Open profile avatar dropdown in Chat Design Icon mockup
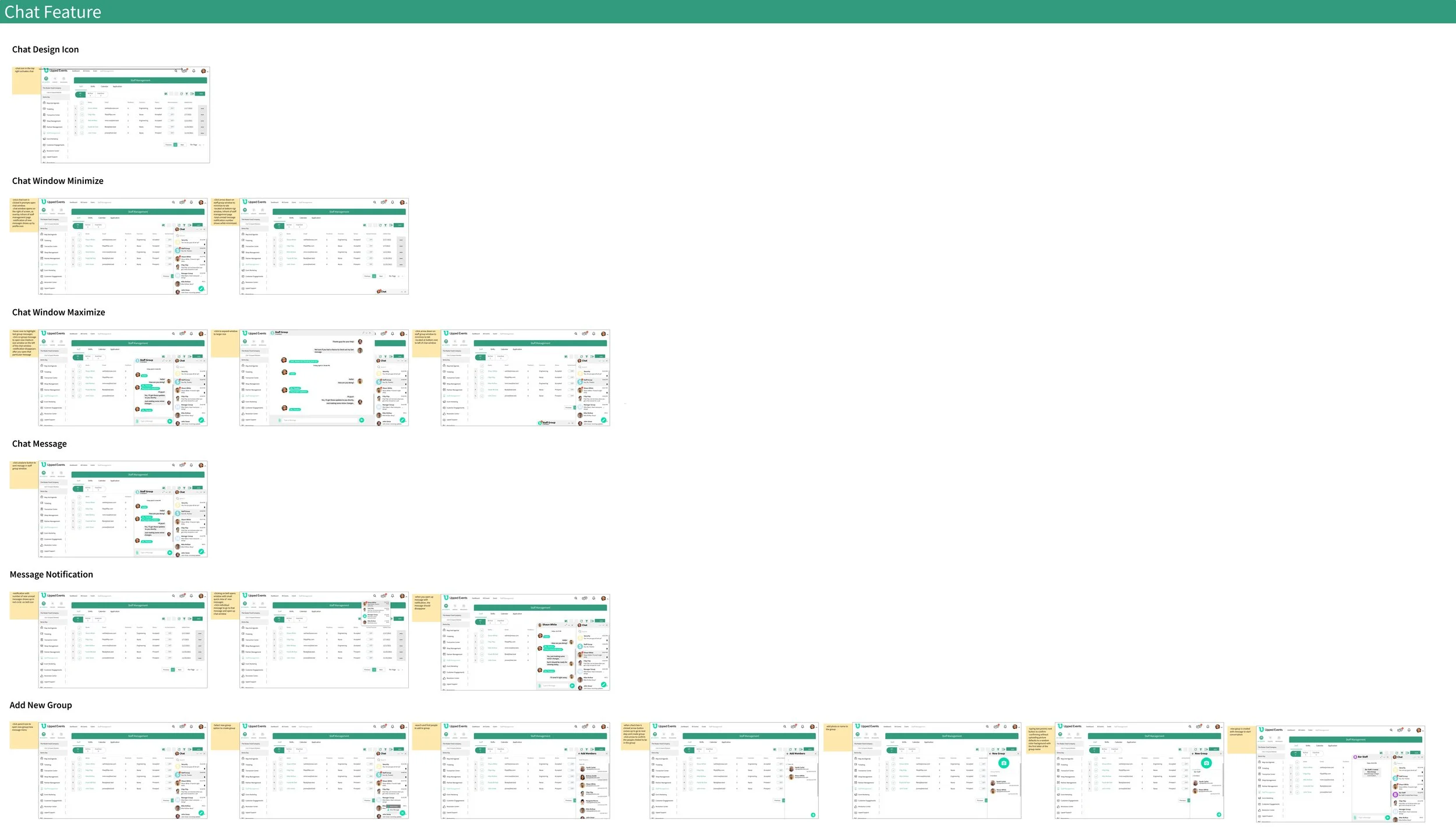 coord(203,71)
